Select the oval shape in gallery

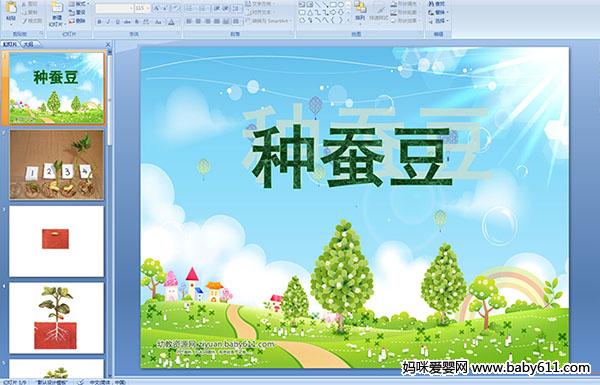pos(342,5)
